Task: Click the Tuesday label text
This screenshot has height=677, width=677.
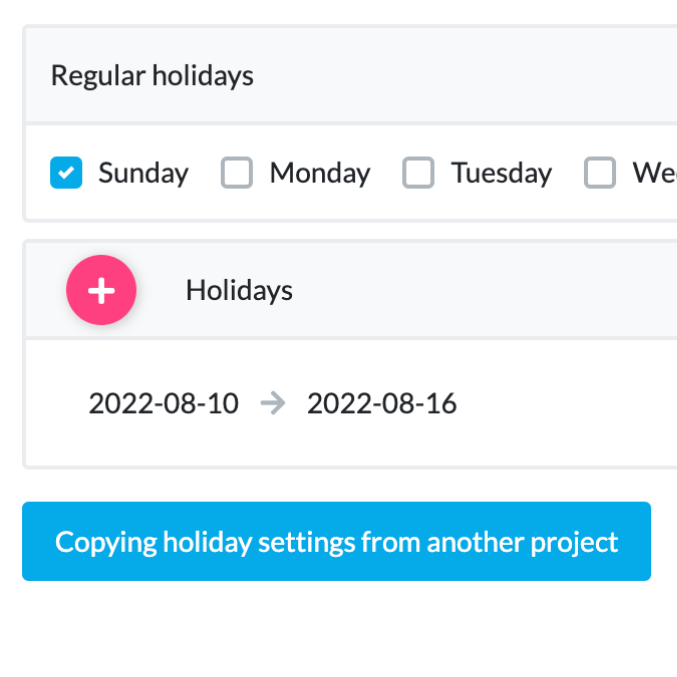Action: tap(501, 173)
